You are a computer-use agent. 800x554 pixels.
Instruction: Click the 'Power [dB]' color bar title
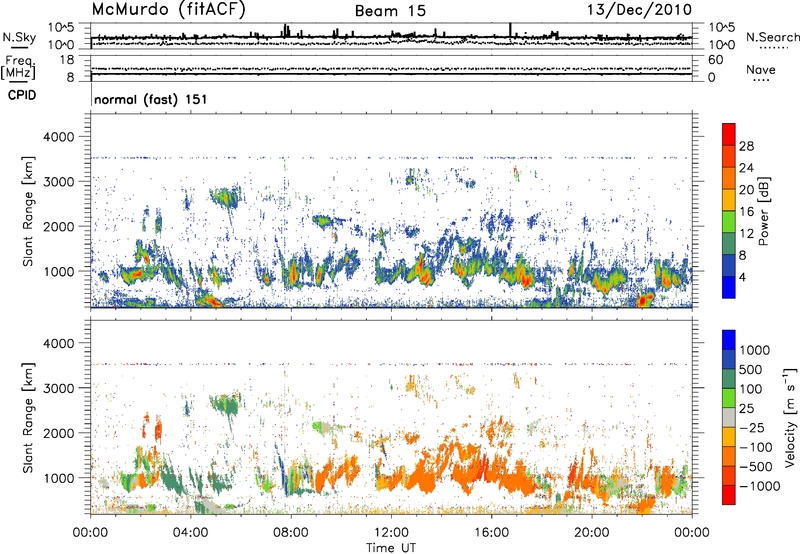[763, 211]
